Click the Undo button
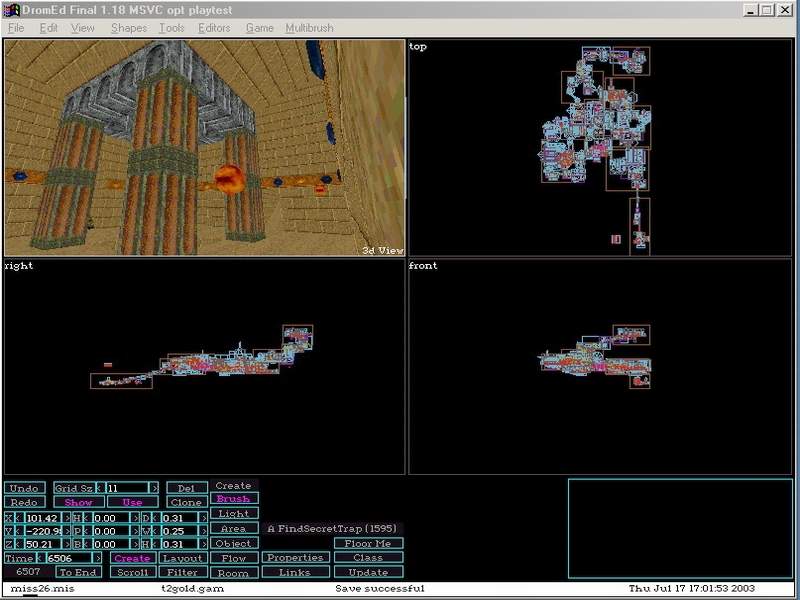 pos(24,488)
